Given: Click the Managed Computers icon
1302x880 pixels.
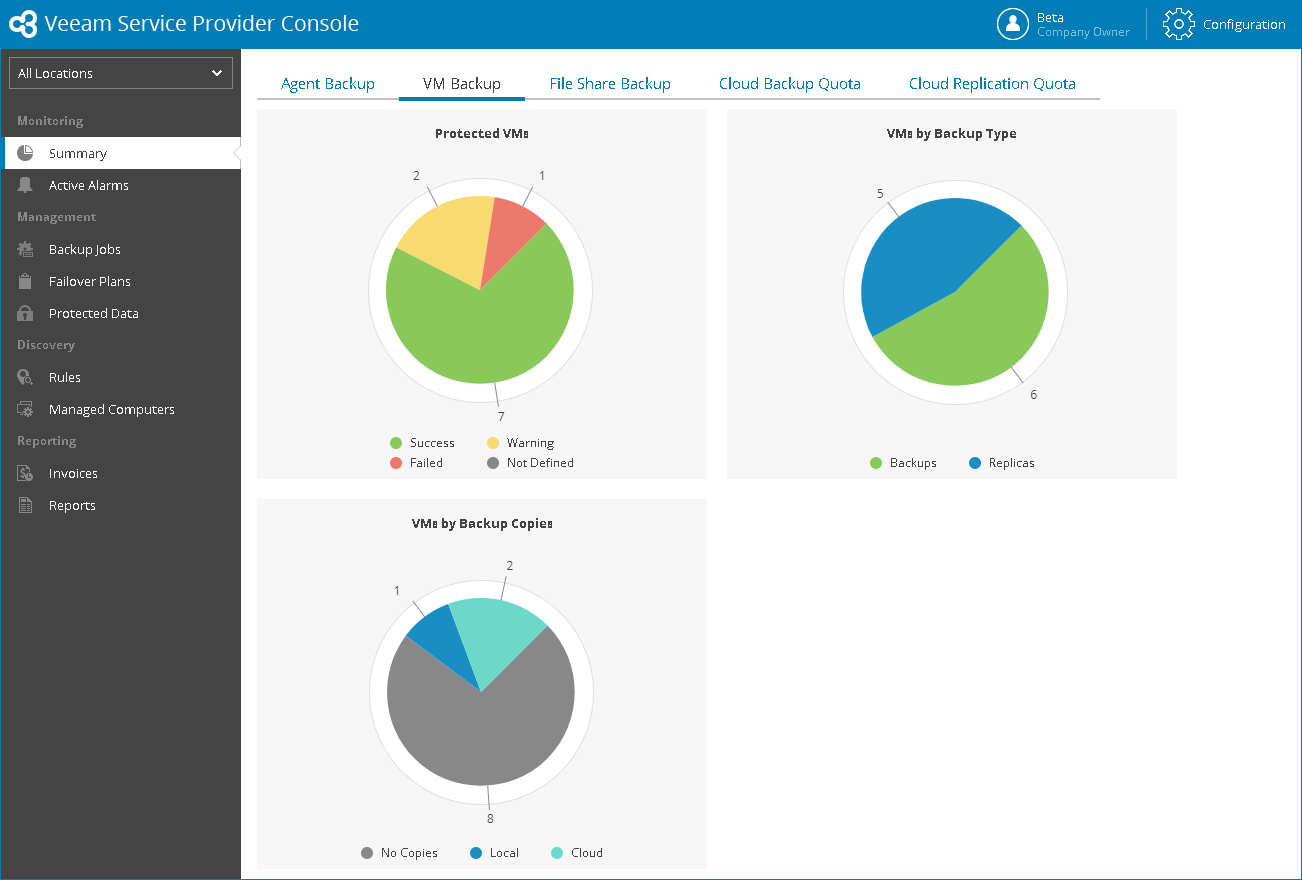Looking at the screenshot, I should click(26, 409).
